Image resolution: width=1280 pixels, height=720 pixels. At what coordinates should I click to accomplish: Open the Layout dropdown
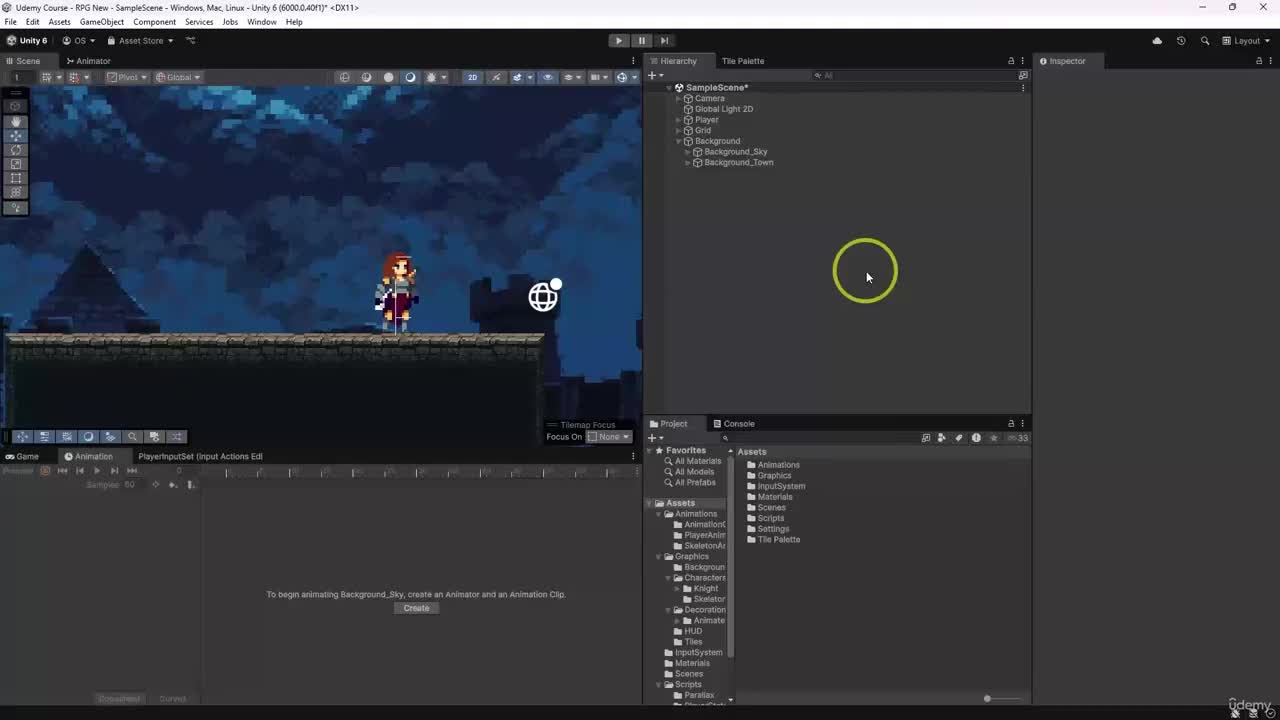1247,41
